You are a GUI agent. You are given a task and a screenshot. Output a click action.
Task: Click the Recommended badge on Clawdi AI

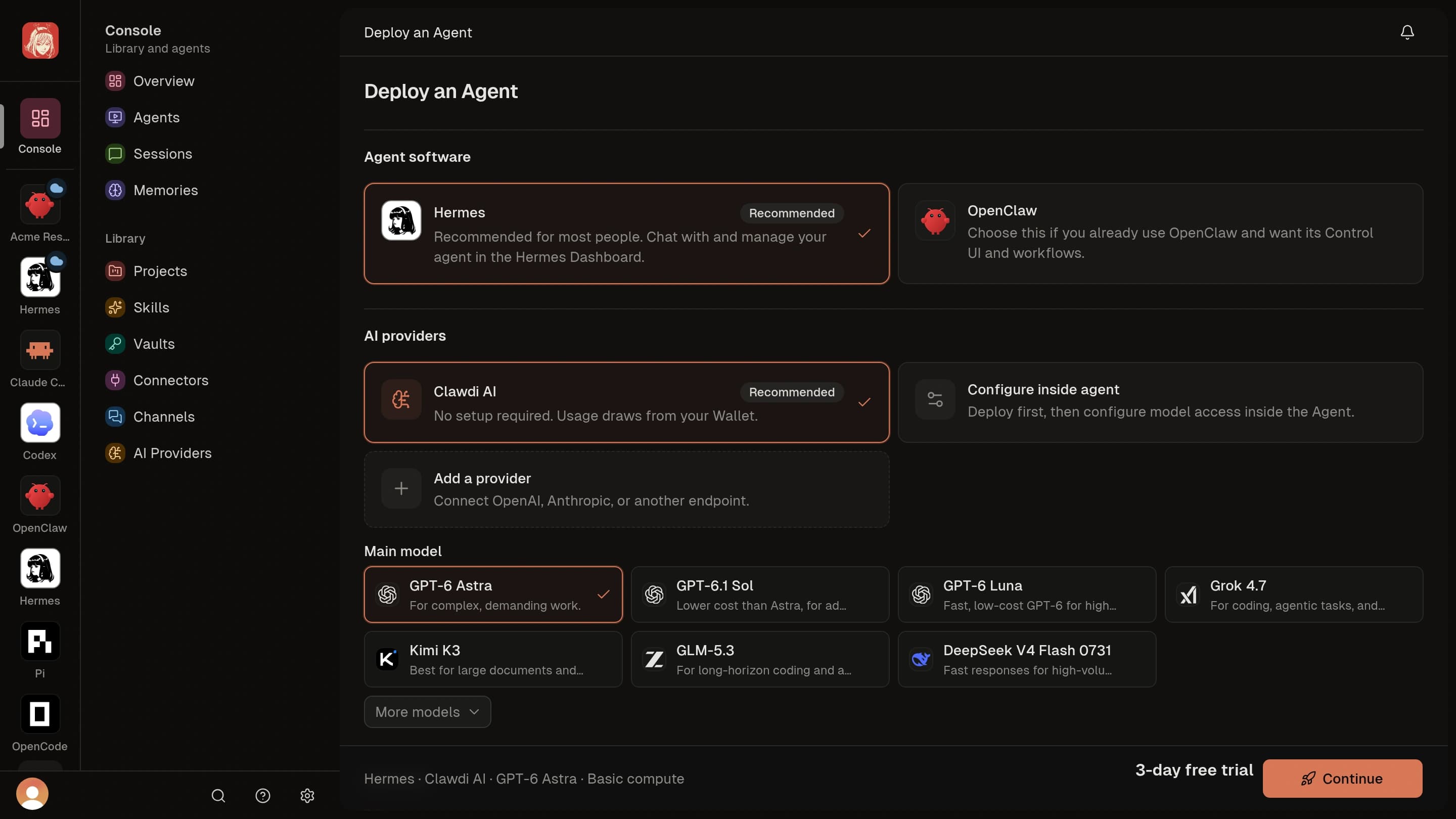point(792,392)
